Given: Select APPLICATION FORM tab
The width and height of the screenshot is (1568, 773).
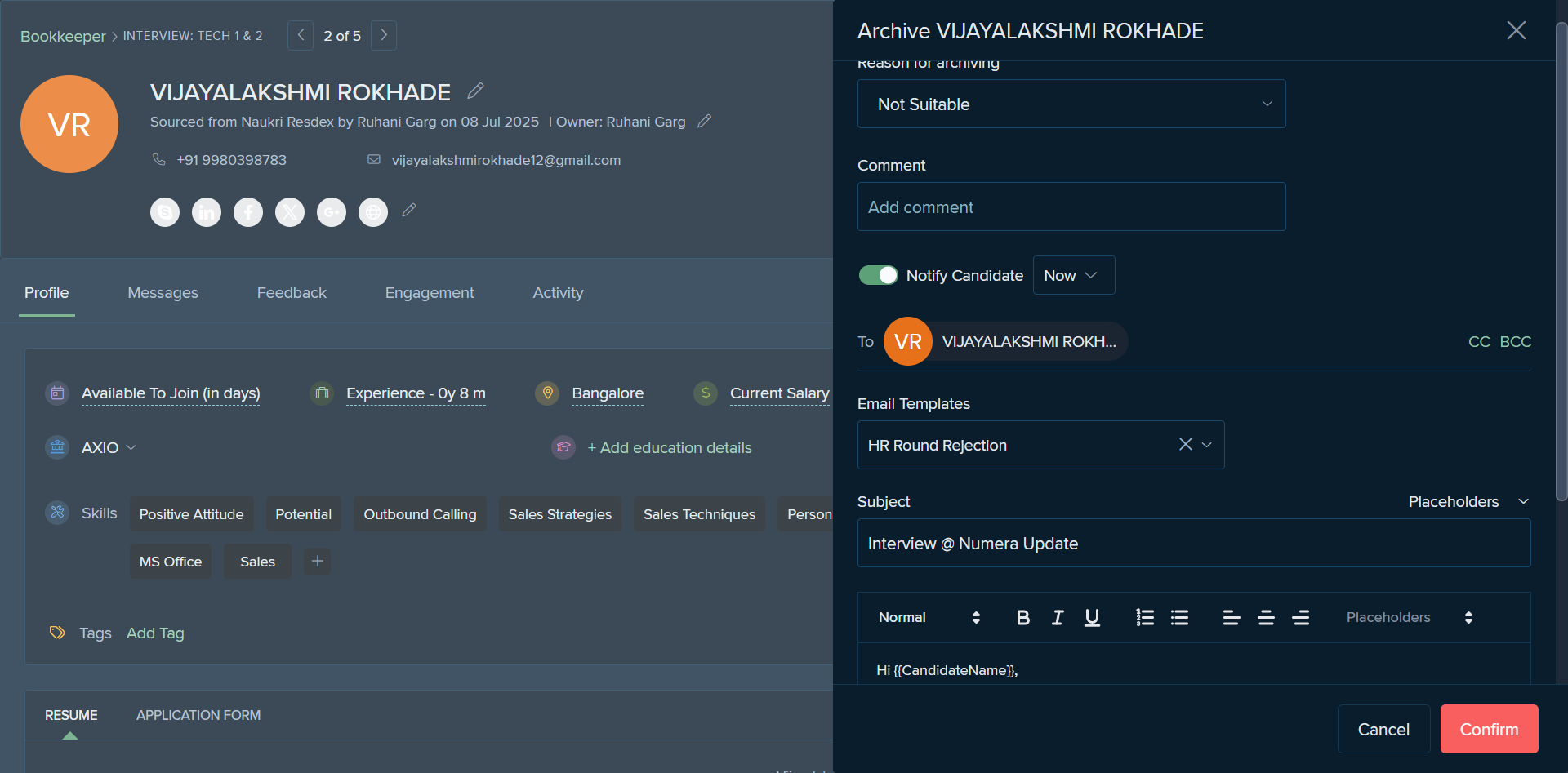Looking at the screenshot, I should (x=198, y=715).
